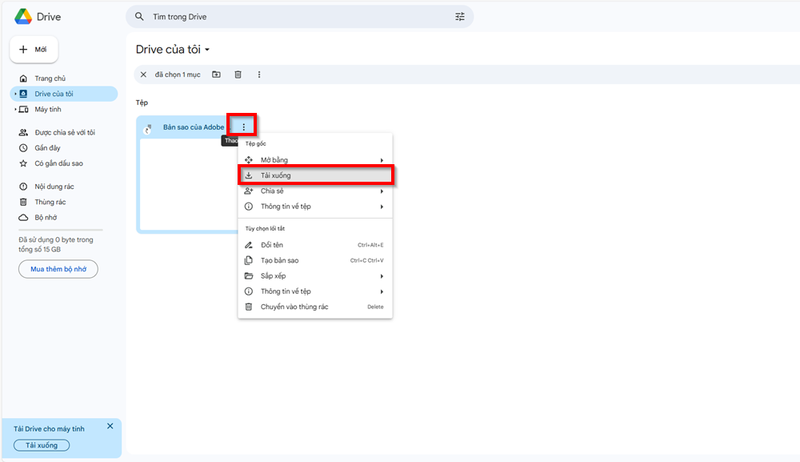The width and height of the screenshot is (800, 462).
Task: Choose 'Mở bằng' from context menu
Action: pos(315,160)
